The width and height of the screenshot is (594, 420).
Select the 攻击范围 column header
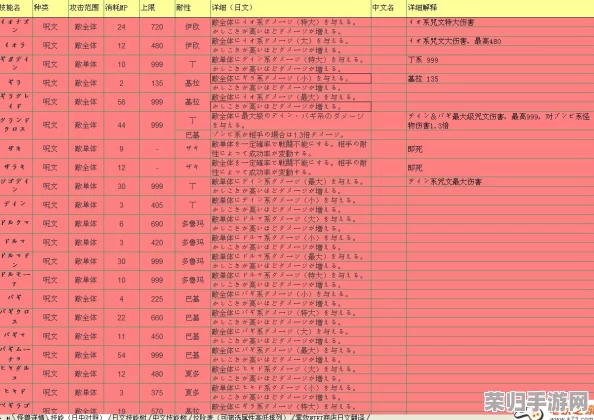pos(86,8)
